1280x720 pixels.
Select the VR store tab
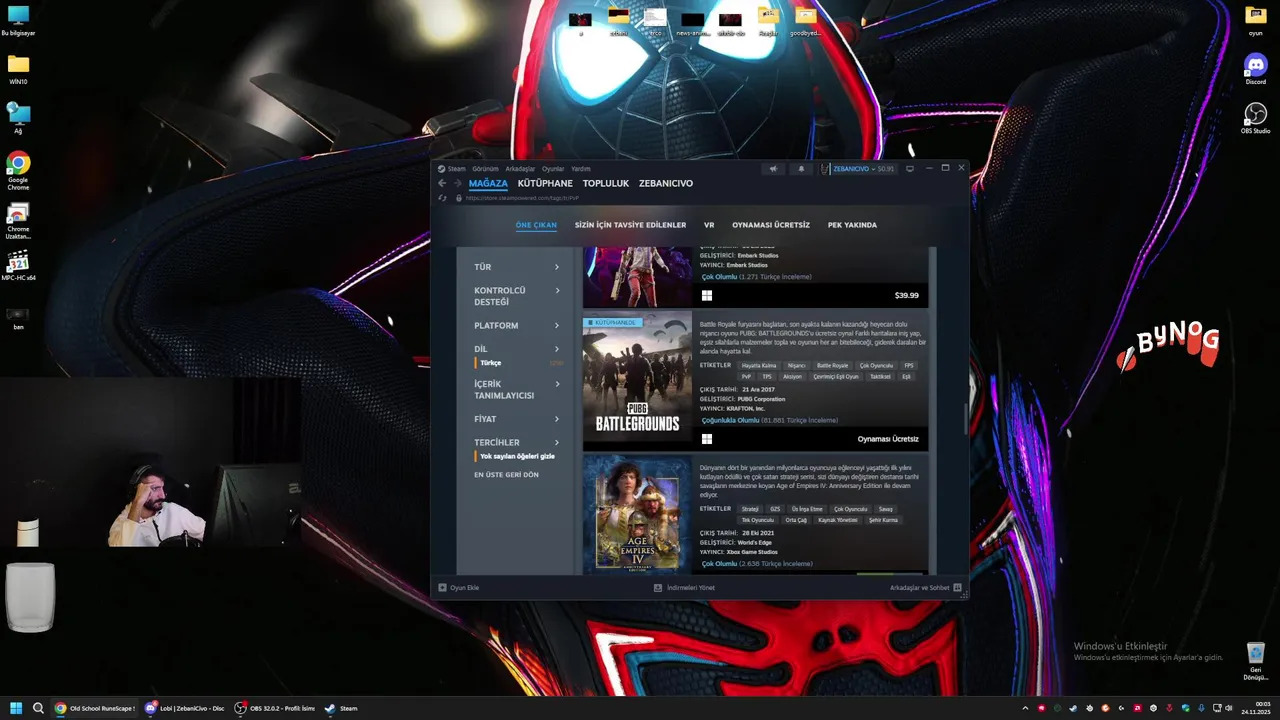(x=709, y=225)
